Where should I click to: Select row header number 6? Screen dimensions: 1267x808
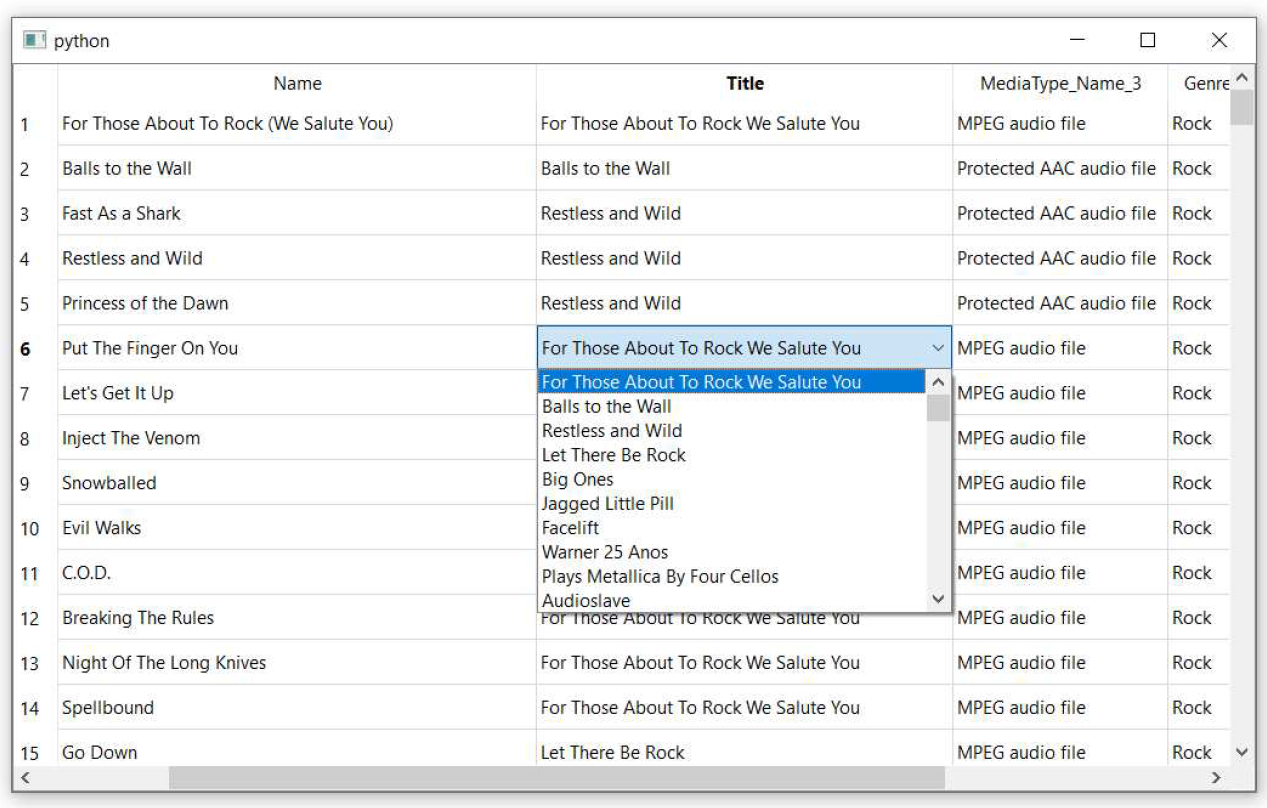(x=35, y=349)
